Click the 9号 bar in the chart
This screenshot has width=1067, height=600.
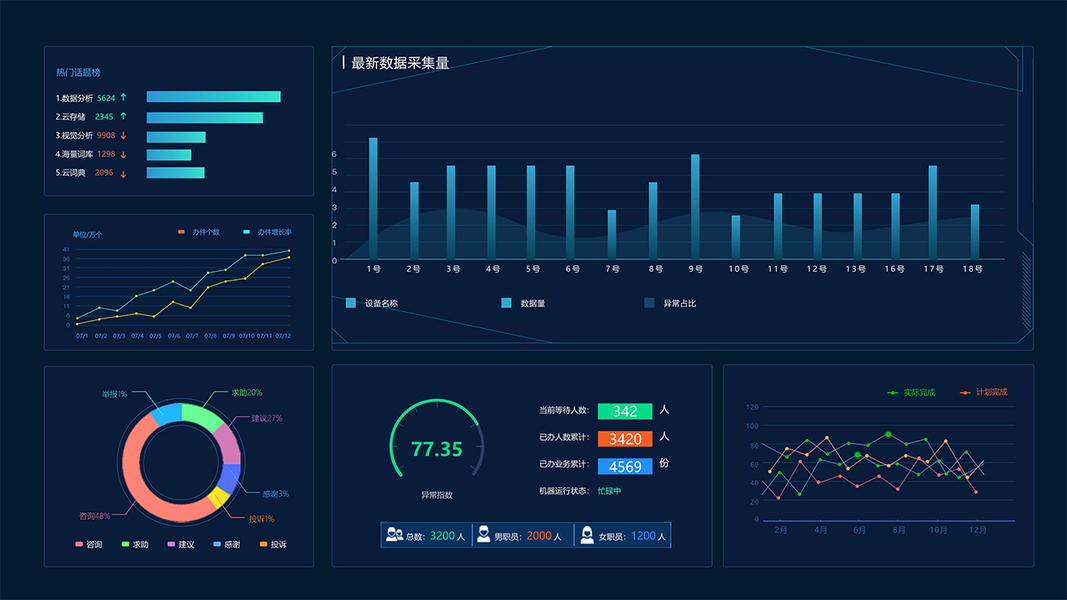coord(695,207)
